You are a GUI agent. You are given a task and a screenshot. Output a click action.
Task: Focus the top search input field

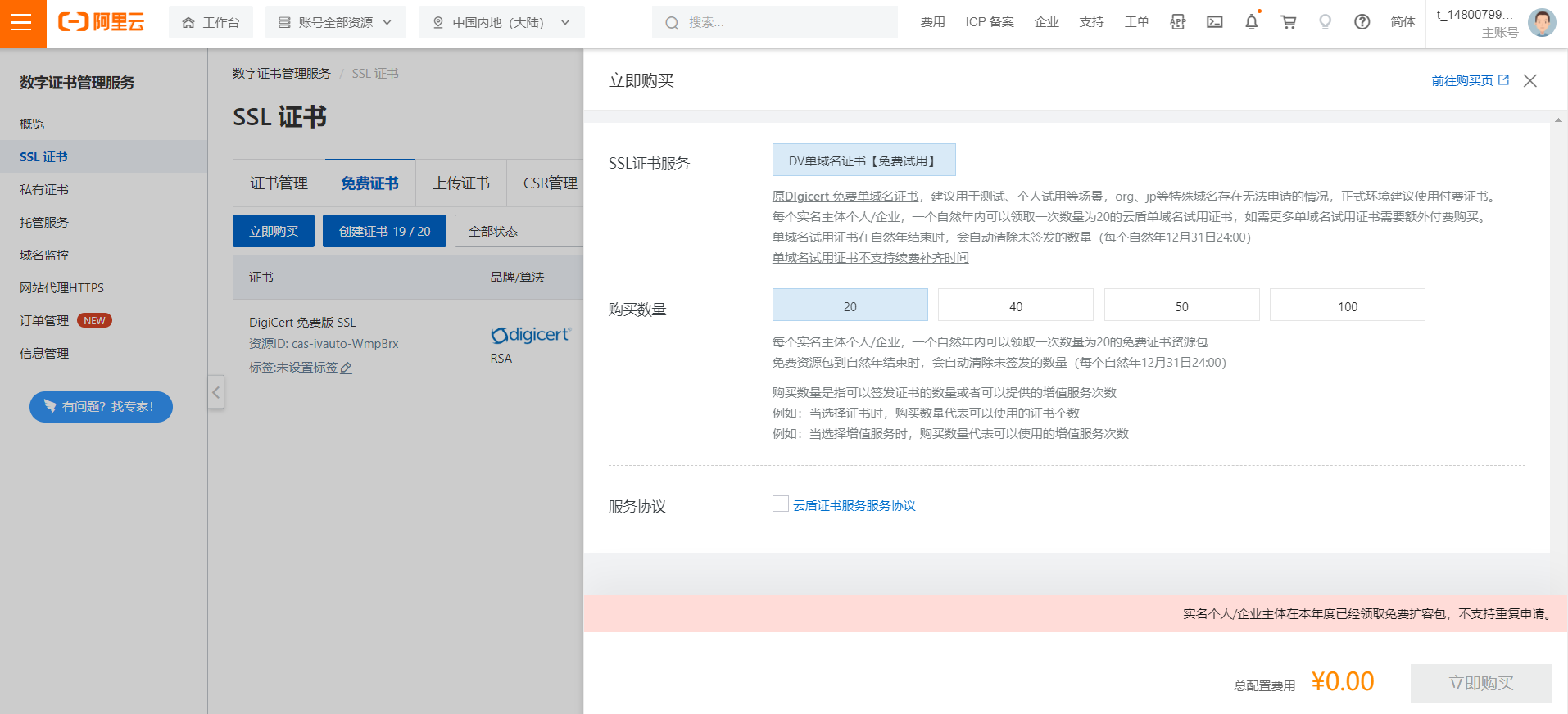pyautogui.click(x=775, y=23)
